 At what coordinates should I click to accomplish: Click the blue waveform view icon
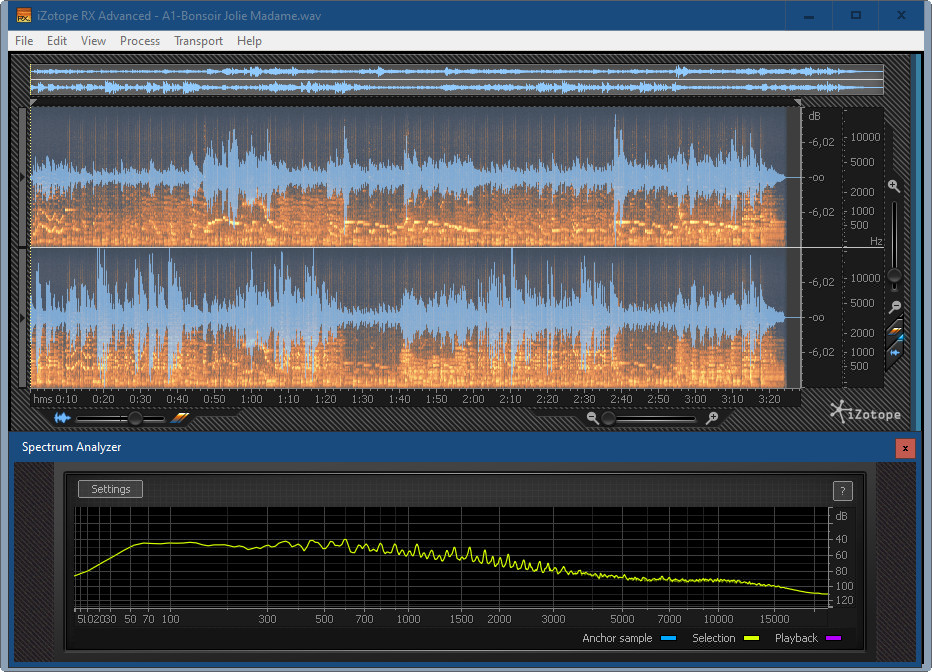[62, 418]
